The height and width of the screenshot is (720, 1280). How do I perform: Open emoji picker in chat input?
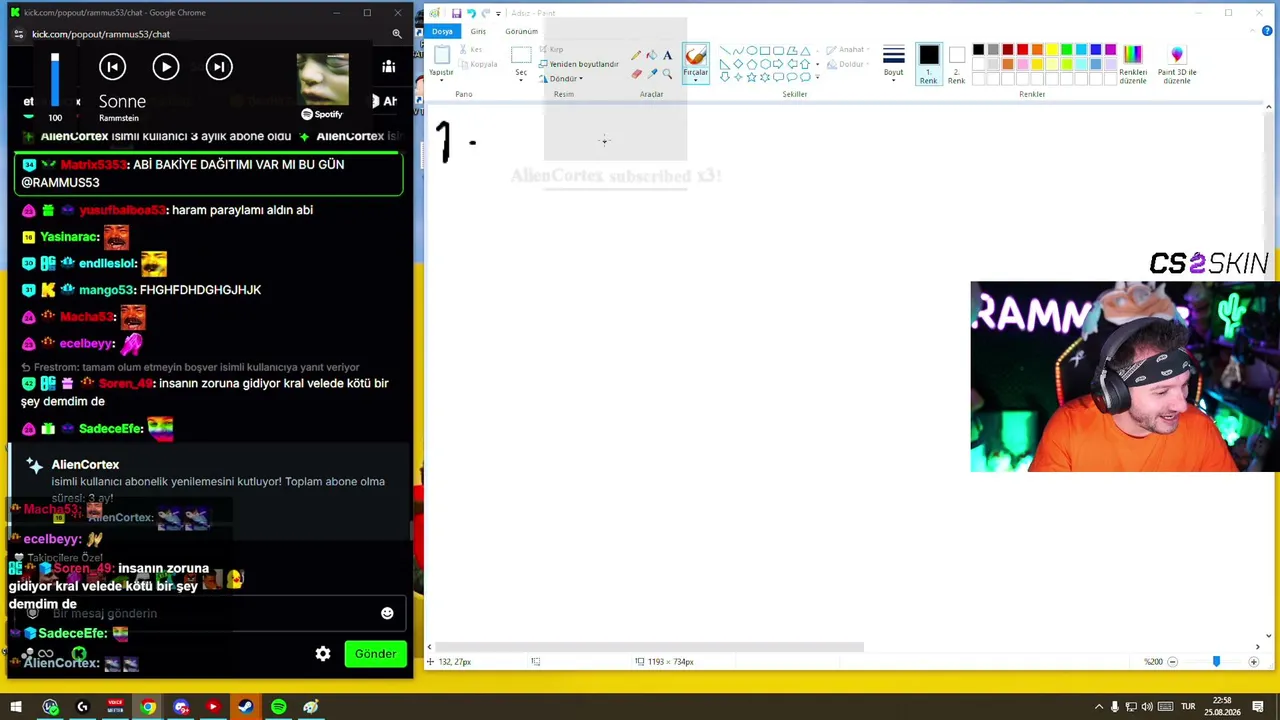[387, 613]
